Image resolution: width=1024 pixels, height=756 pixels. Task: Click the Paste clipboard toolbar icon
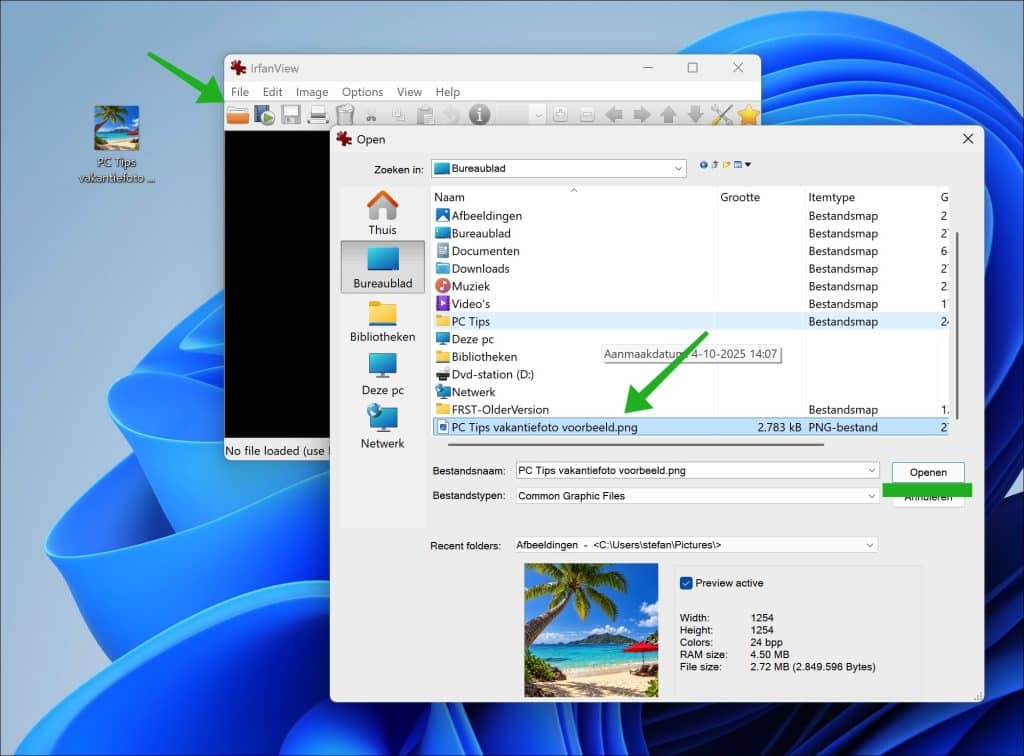[x=425, y=116]
